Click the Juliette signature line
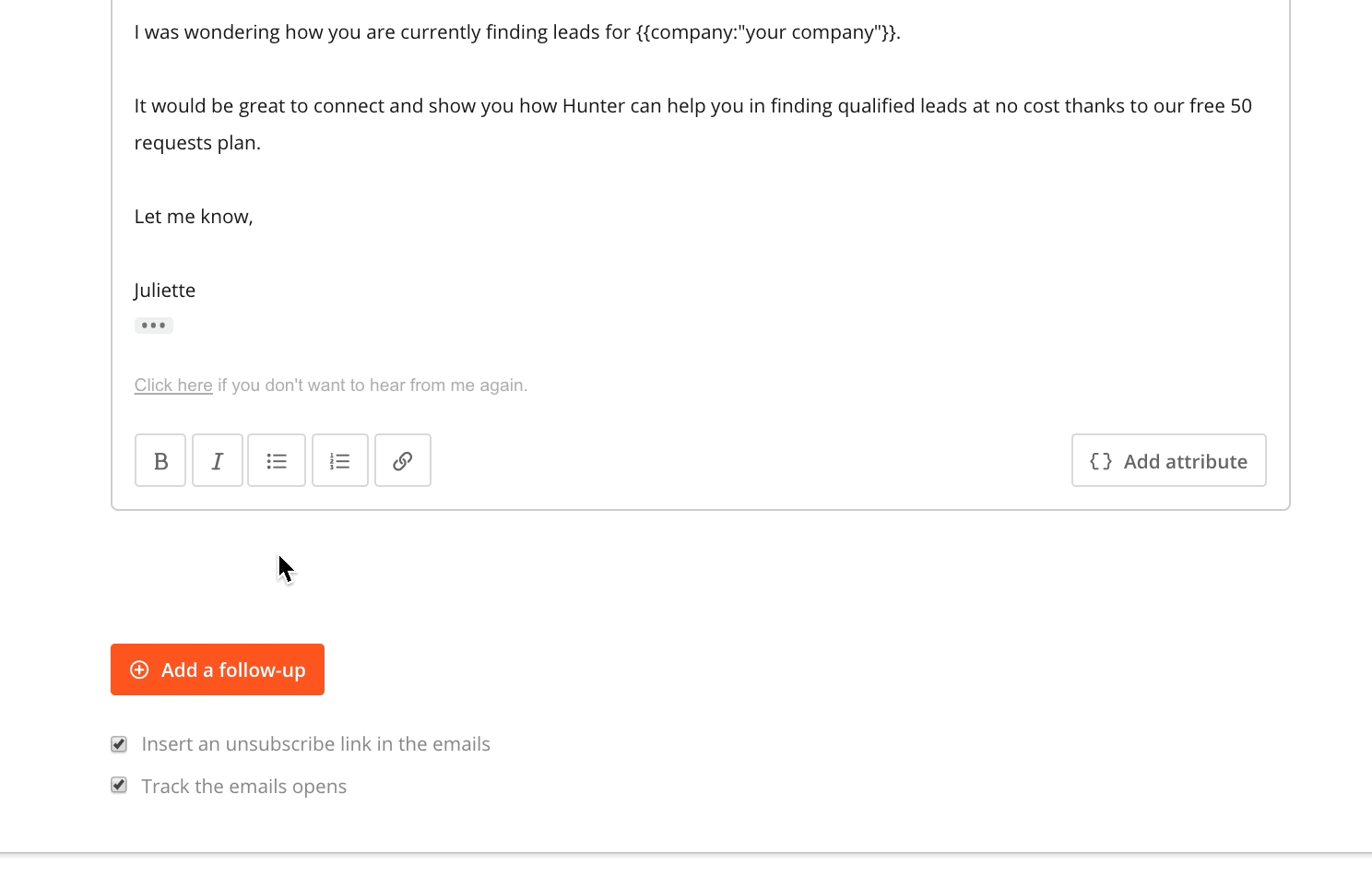The width and height of the screenshot is (1372, 889). click(x=164, y=290)
